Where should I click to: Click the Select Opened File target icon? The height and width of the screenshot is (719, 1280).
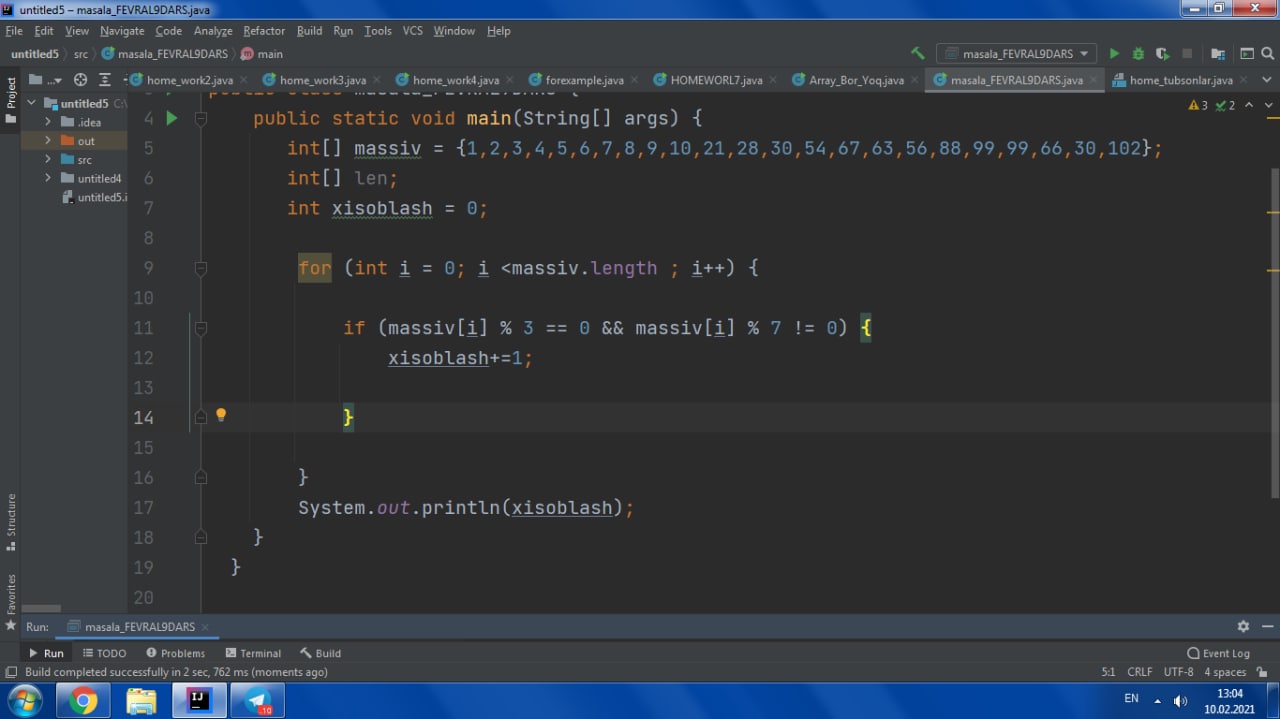81,80
